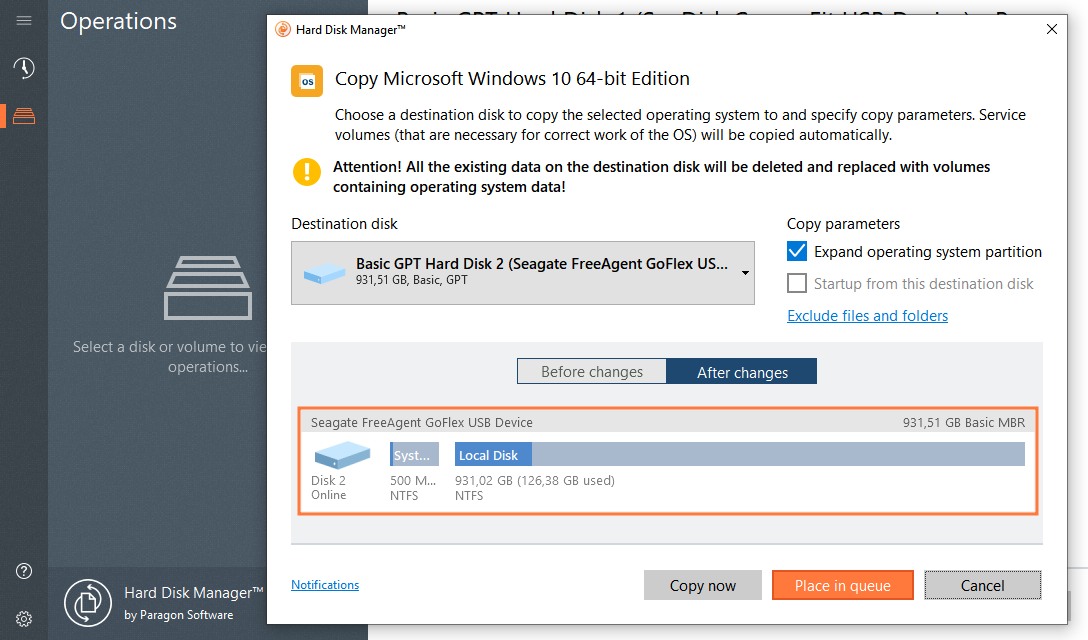Open the operations history panel
The height and width of the screenshot is (640, 1088).
tap(24, 70)
